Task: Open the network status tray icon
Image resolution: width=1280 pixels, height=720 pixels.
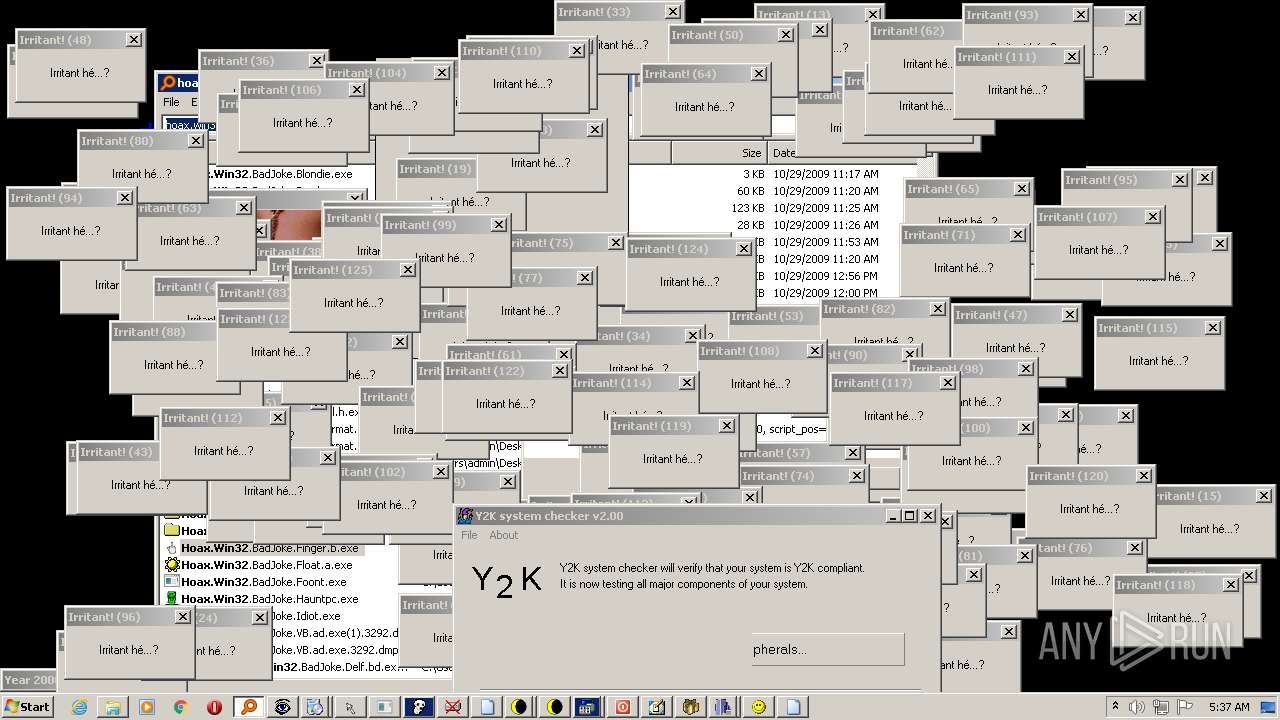Action: click(1161, 706)
